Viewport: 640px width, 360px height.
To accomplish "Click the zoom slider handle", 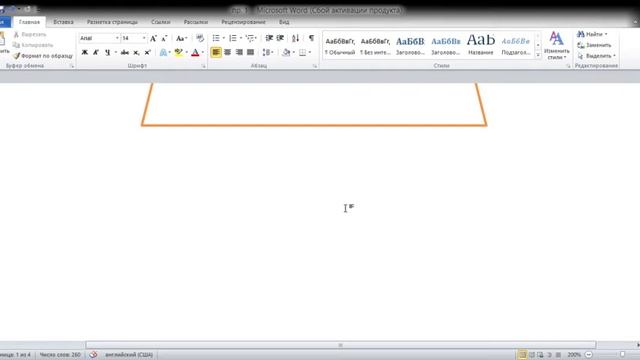I will (x=622, y=355).
